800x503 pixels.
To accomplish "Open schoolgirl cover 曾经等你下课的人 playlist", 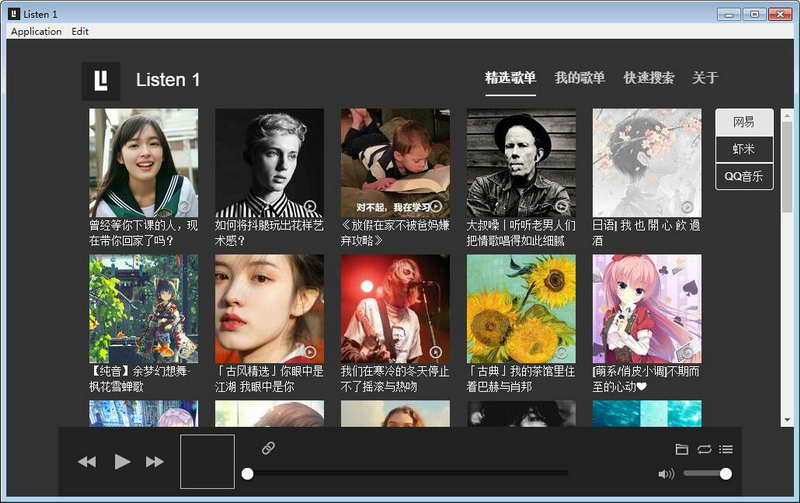I will 143,163.
